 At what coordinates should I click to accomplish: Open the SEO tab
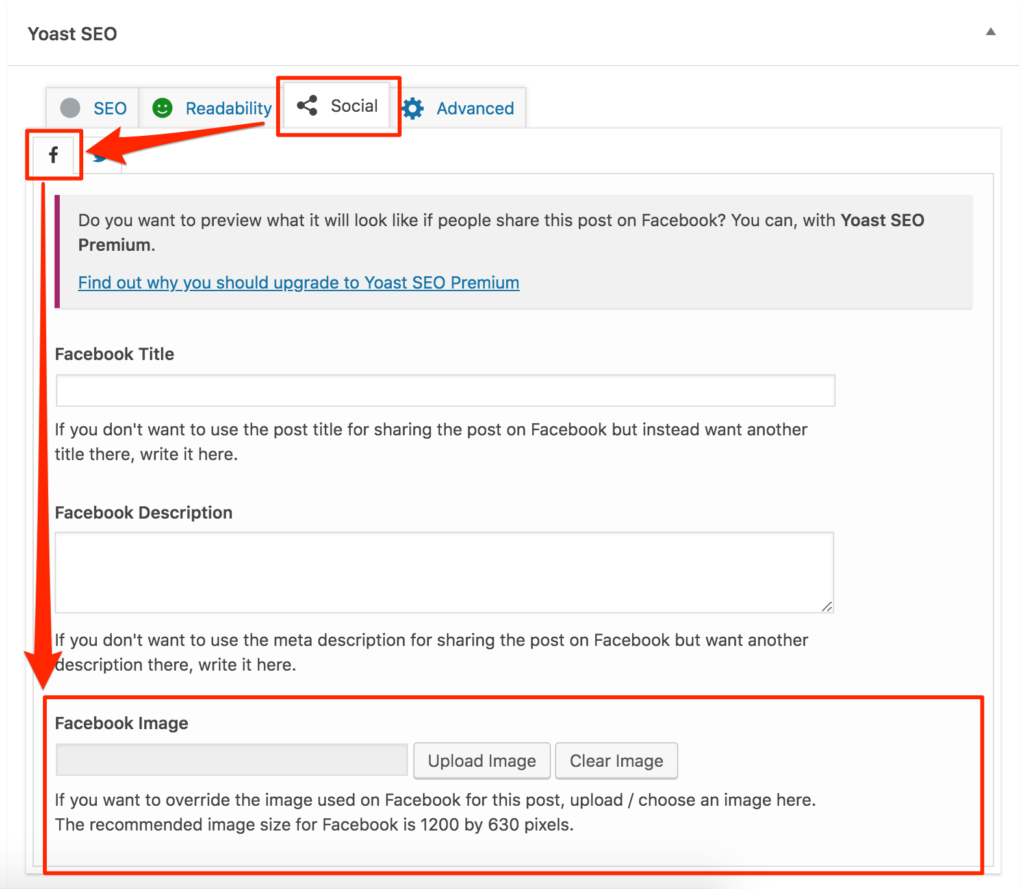pyautogui.click(x=92, y=108)
